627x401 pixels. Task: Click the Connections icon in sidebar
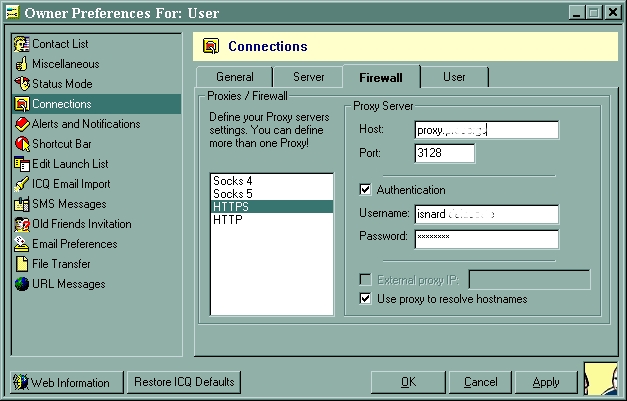point(22,104)
